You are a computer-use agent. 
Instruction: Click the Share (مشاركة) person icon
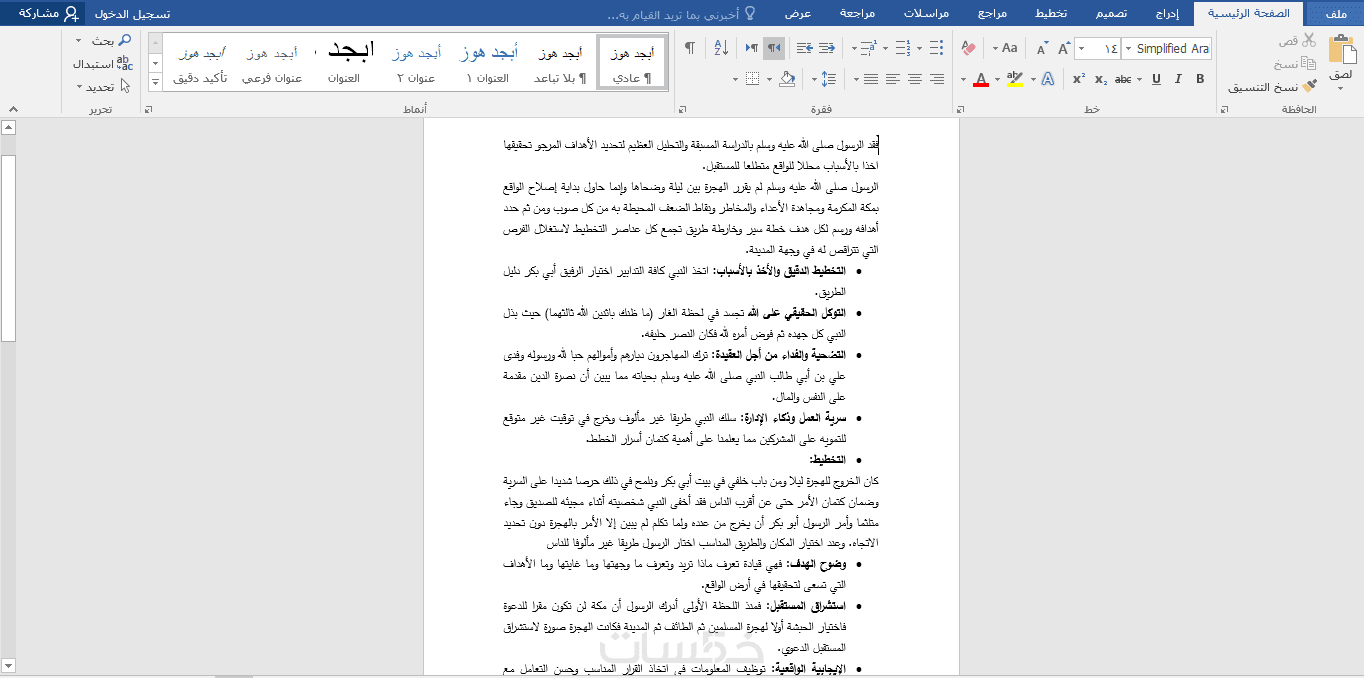coord(70,13)
